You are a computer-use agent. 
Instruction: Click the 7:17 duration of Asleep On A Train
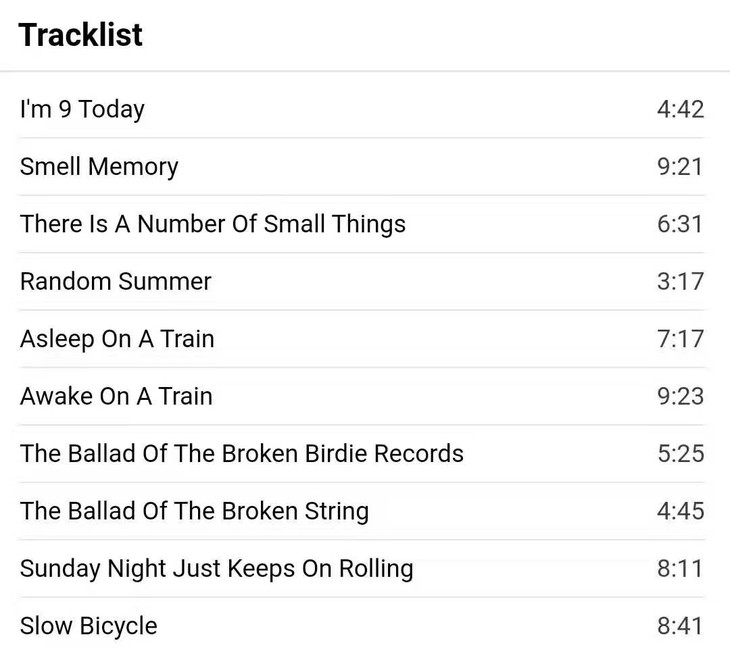[680, 339]
